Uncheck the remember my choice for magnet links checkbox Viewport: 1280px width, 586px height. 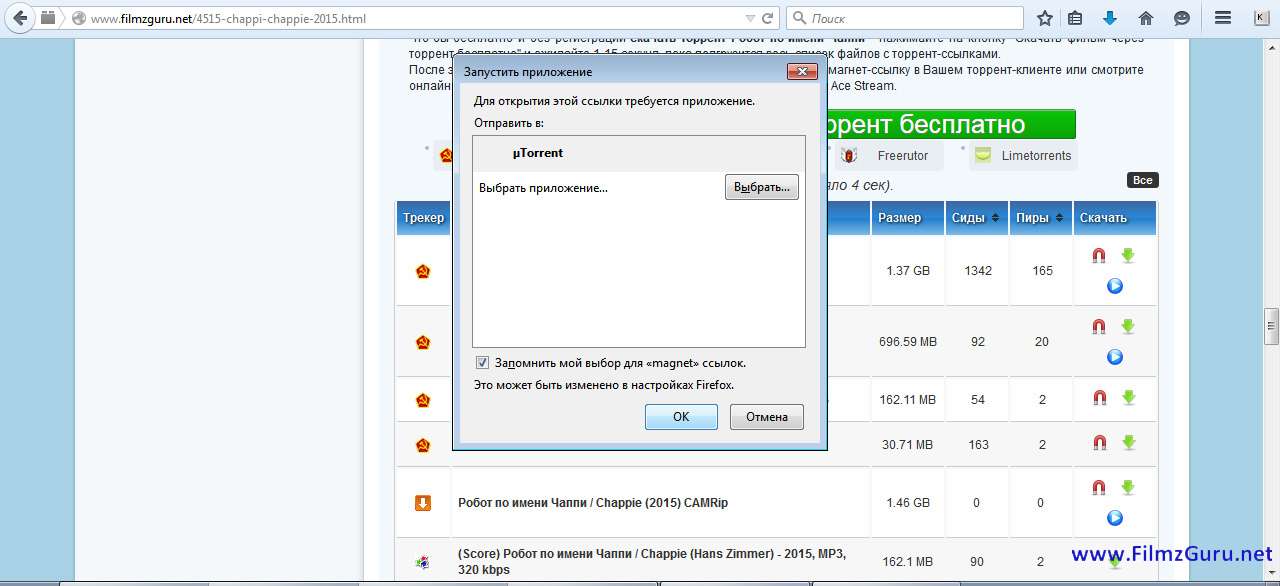(x=482, y=363)
